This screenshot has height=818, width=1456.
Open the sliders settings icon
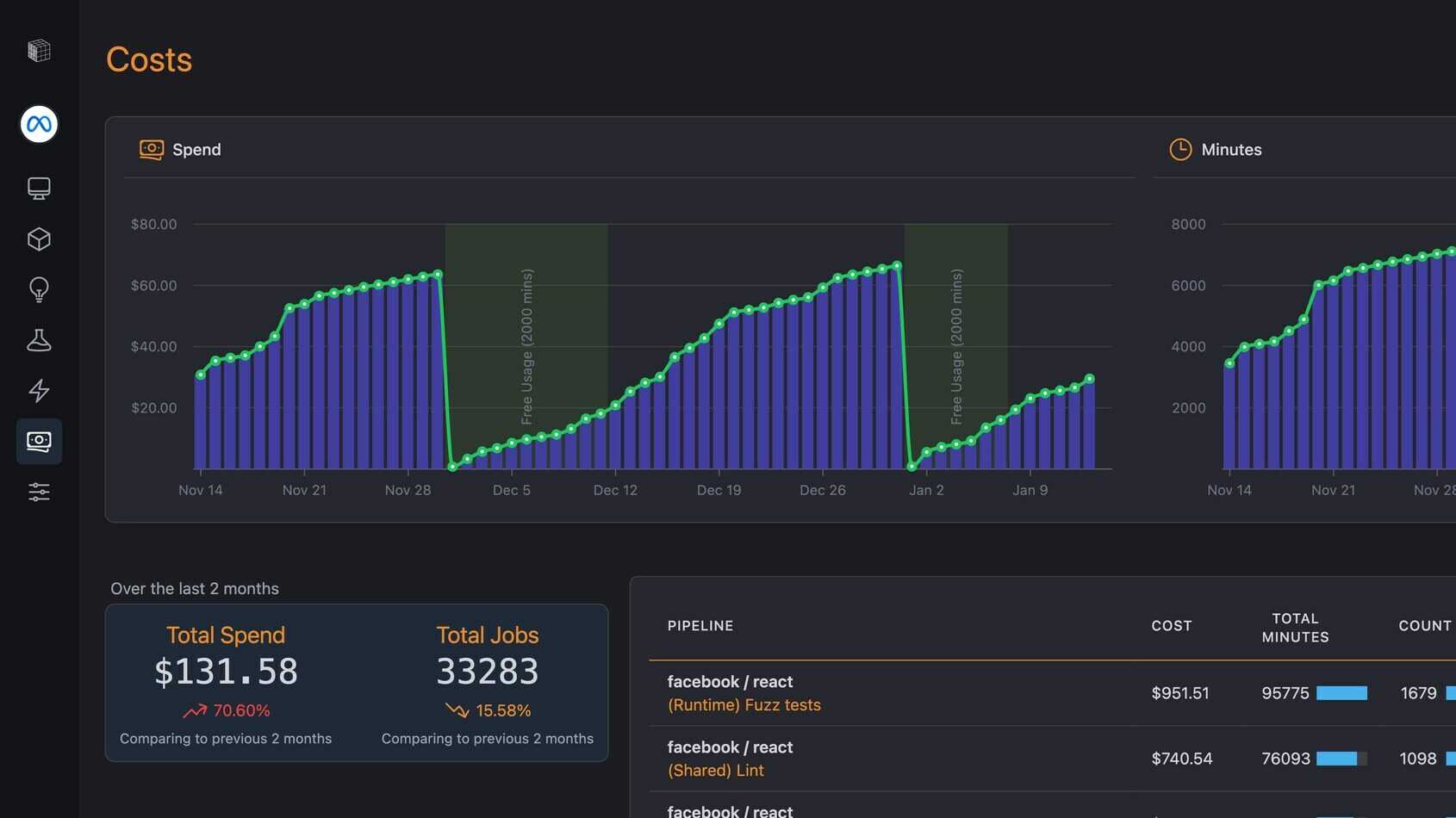point(39,492)
